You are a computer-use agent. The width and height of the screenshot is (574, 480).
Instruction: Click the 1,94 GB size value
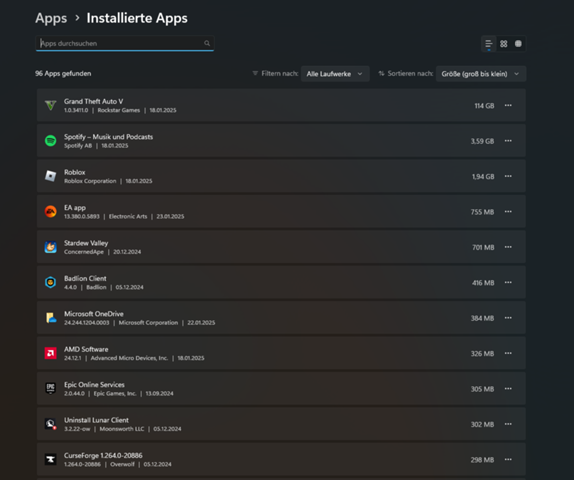pyautogui.click(x=483, y=177)
